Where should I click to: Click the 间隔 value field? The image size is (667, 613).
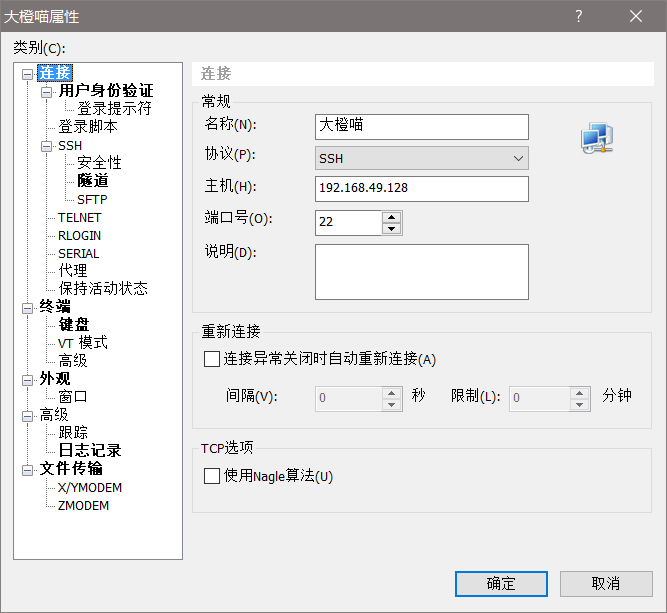348,399
